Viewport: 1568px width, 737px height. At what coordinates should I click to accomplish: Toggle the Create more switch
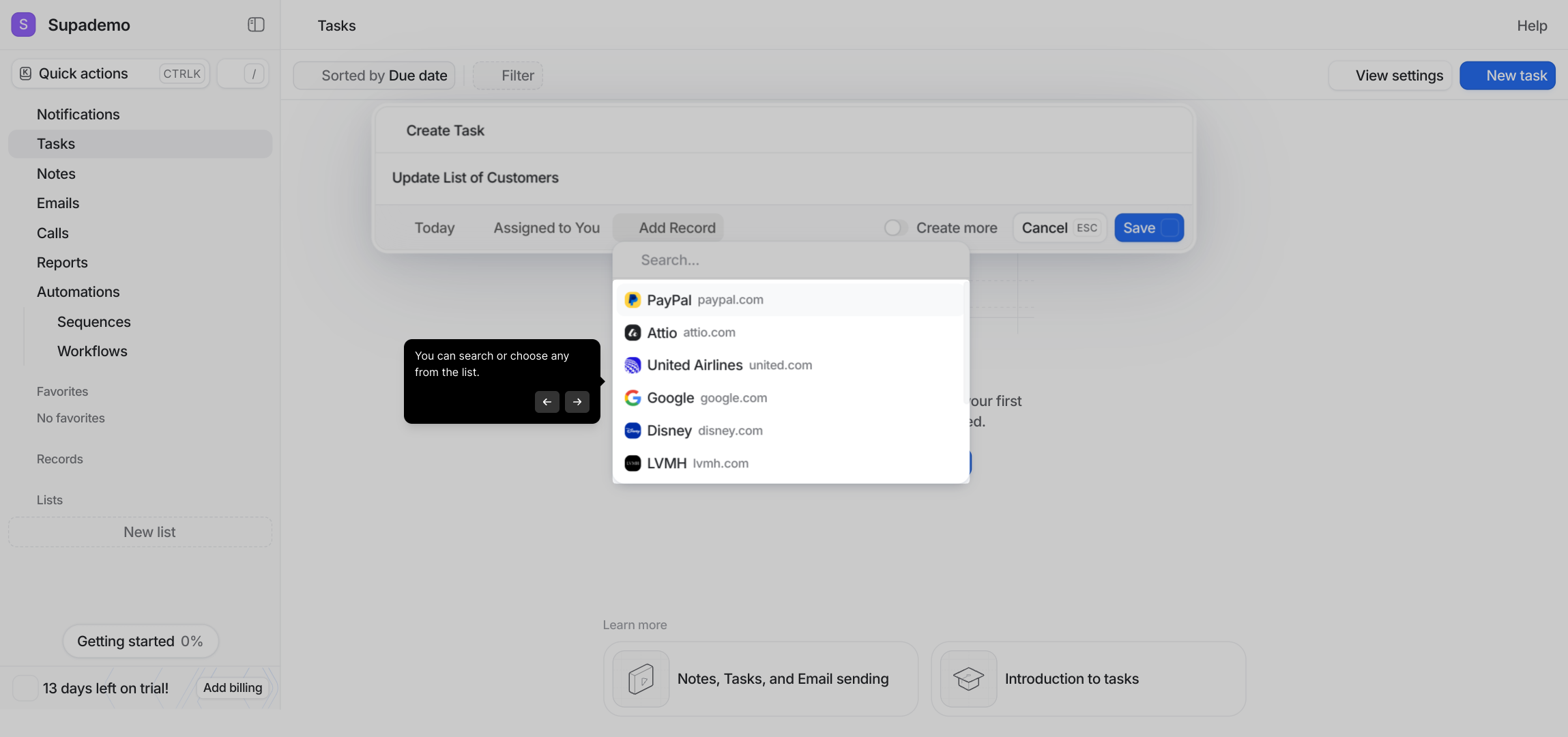895,228
